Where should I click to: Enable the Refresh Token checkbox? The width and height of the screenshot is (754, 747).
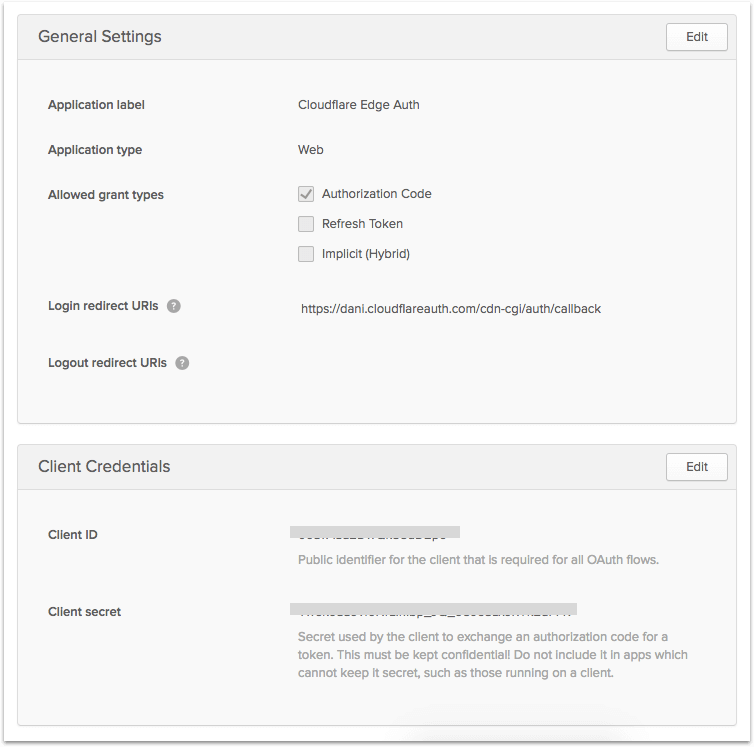(306, 224)
